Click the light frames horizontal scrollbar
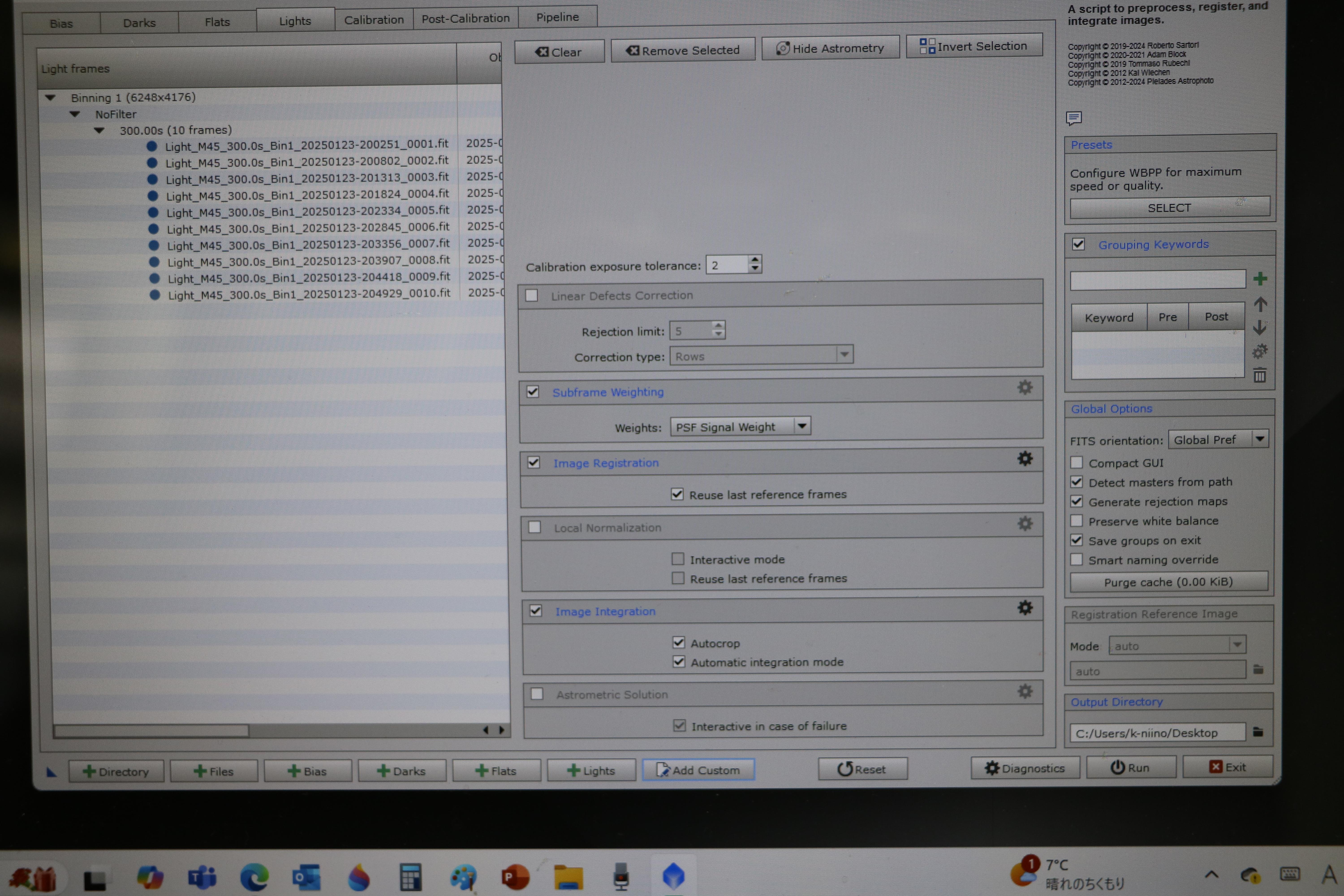Screen dimensions: 1344x896 (x=151, y=731)
